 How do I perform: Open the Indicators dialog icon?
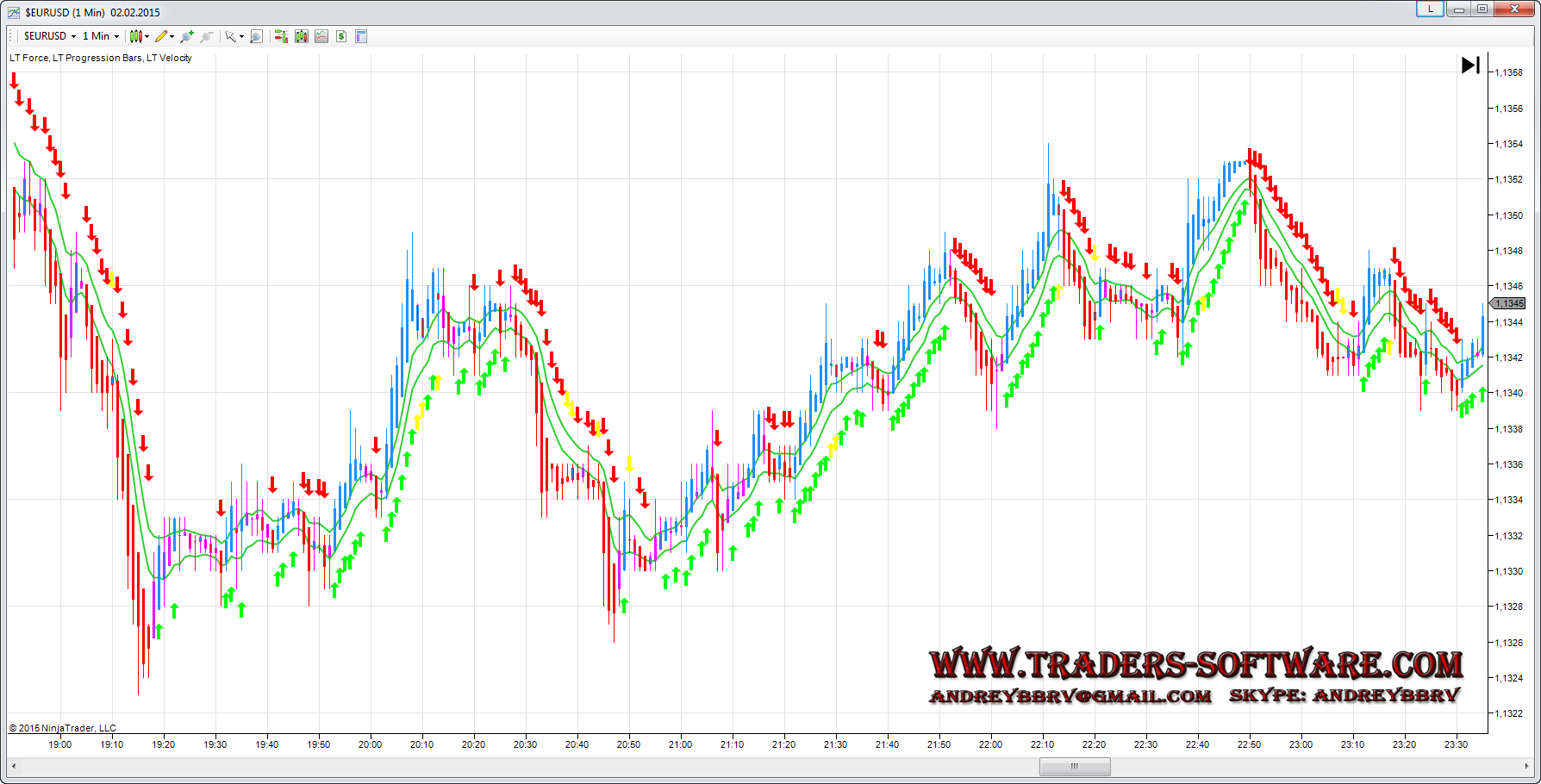321,36
